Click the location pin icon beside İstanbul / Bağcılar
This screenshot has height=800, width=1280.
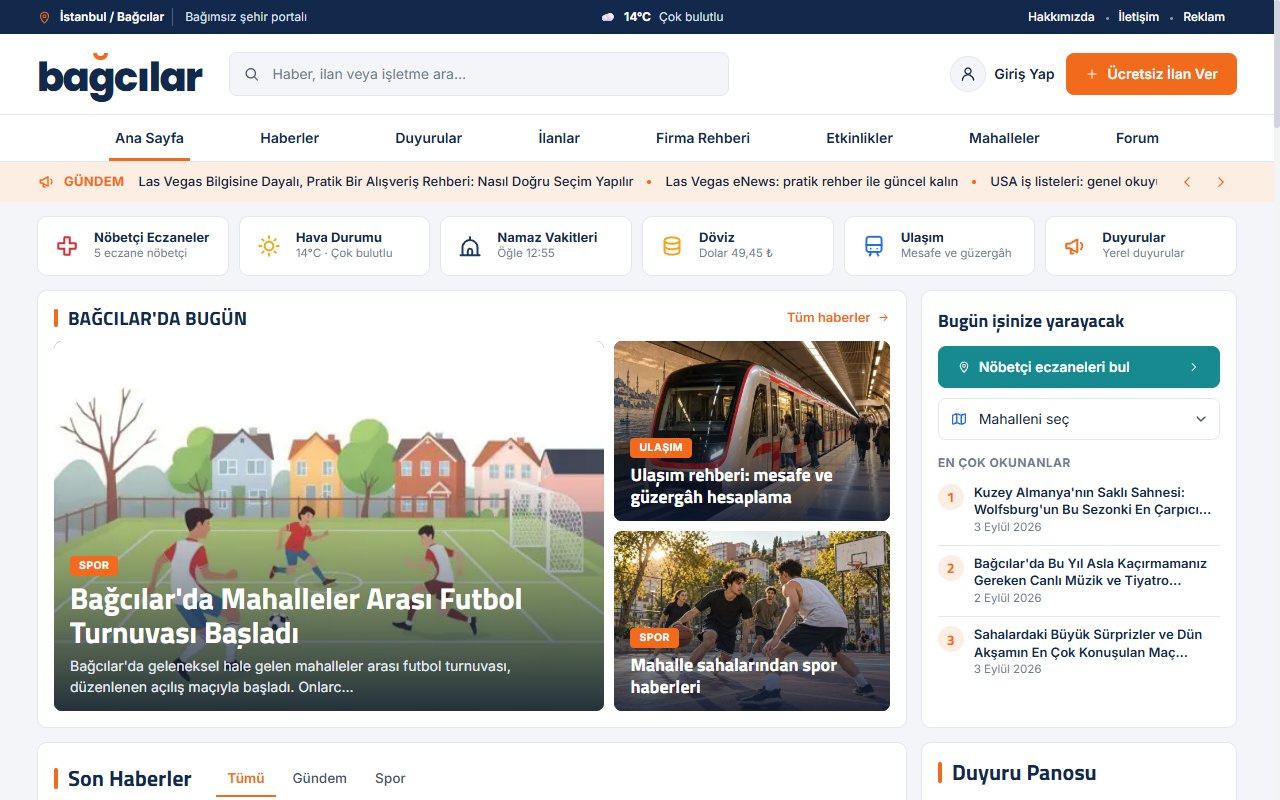coord(44,17)
